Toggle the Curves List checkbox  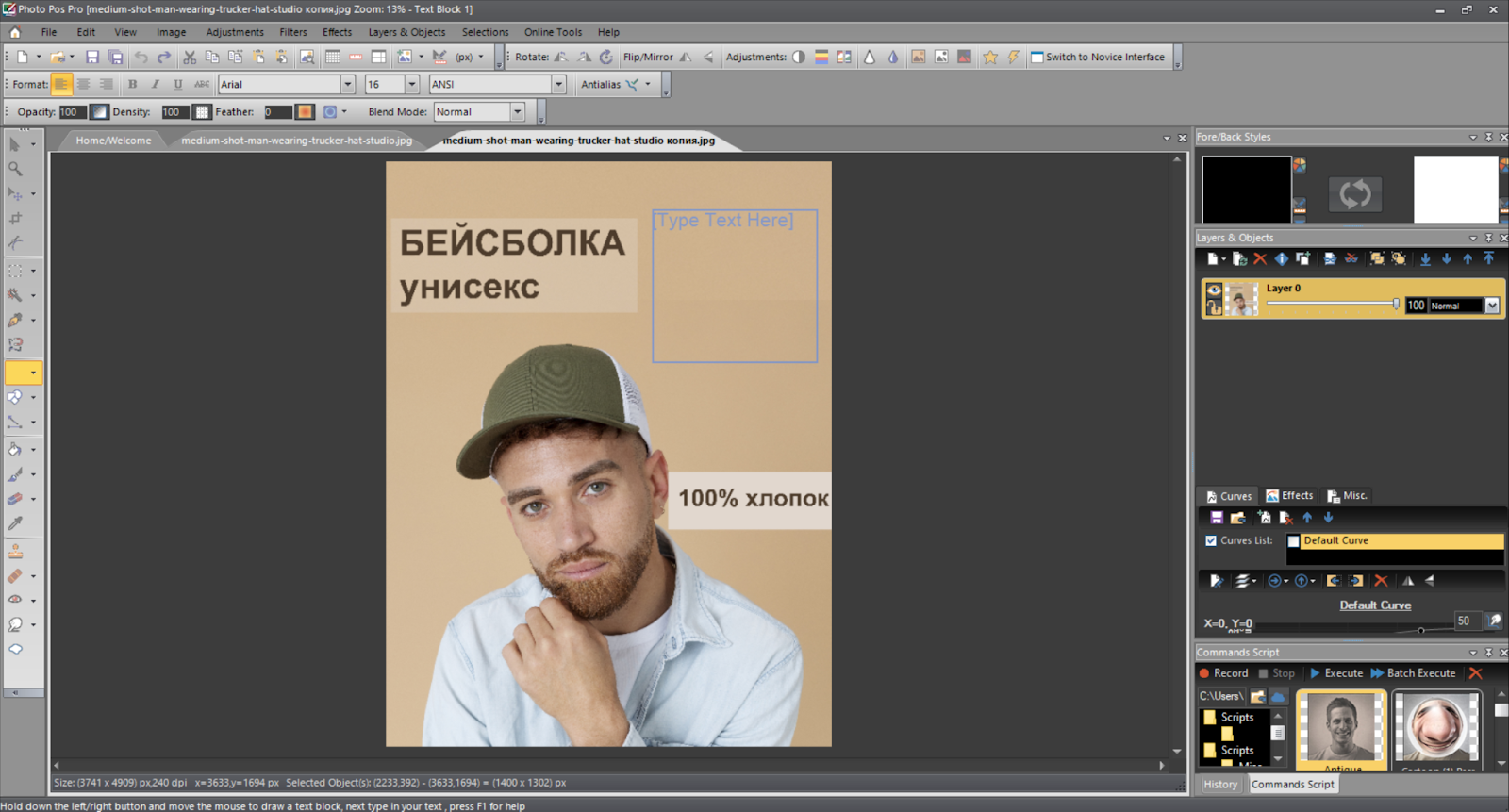tap(1211, 541)
